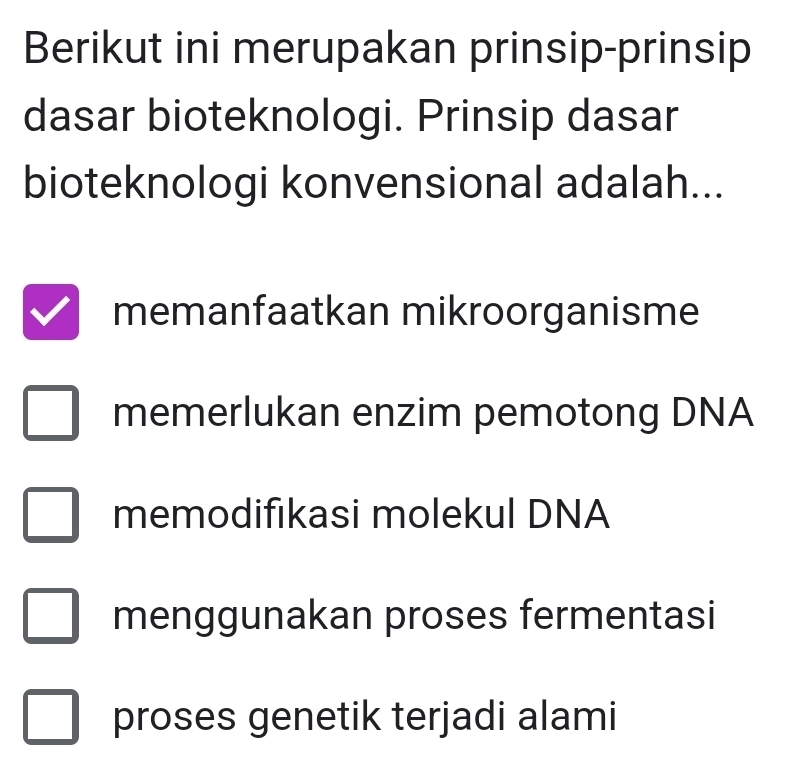This screenshot has height=776, width=787.
Task: Click the "memodifikasi molekul DNA" answer text
Action: click(361, 514)
